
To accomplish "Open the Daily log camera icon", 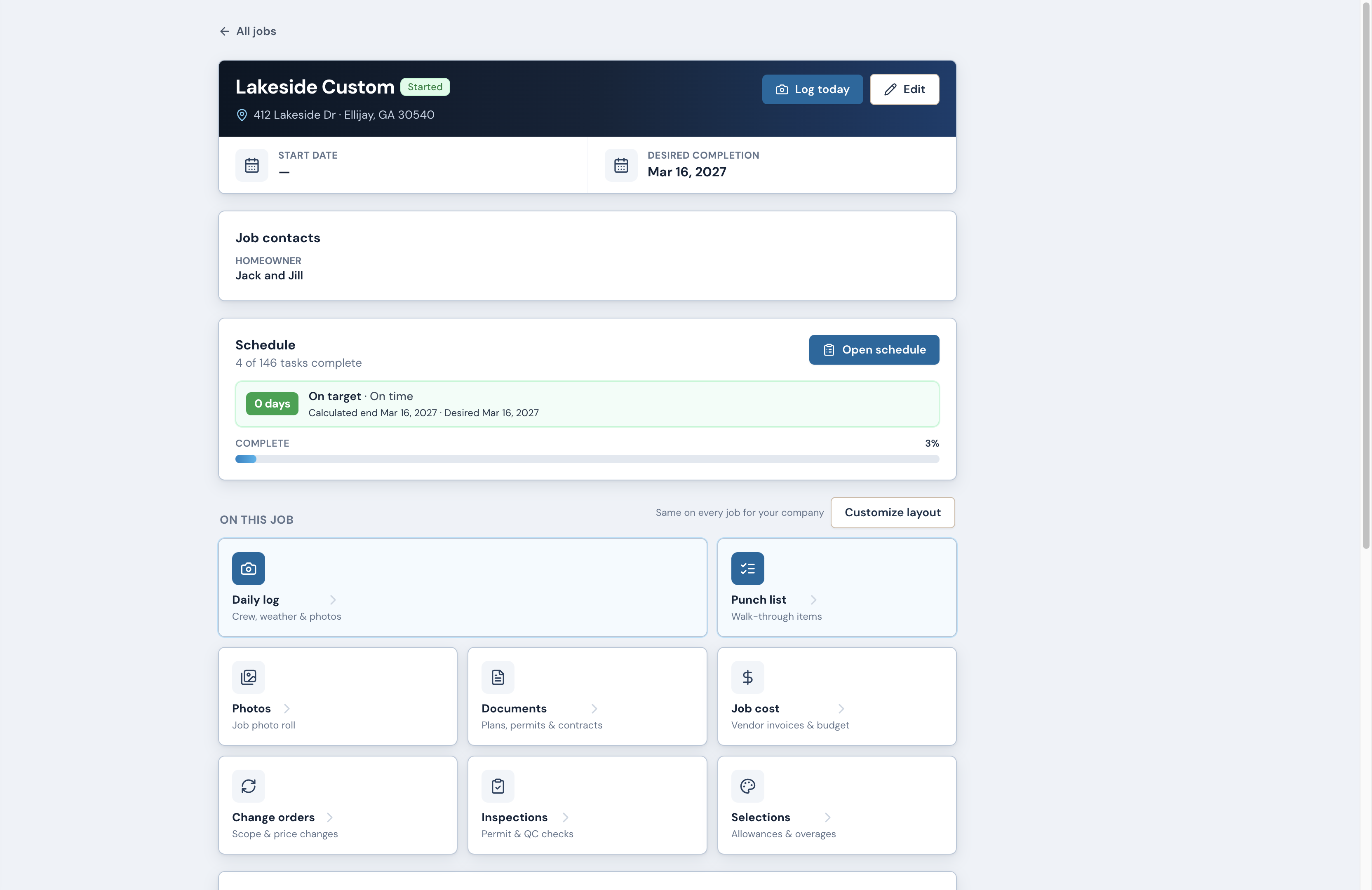I will click(x=249, y=569).
